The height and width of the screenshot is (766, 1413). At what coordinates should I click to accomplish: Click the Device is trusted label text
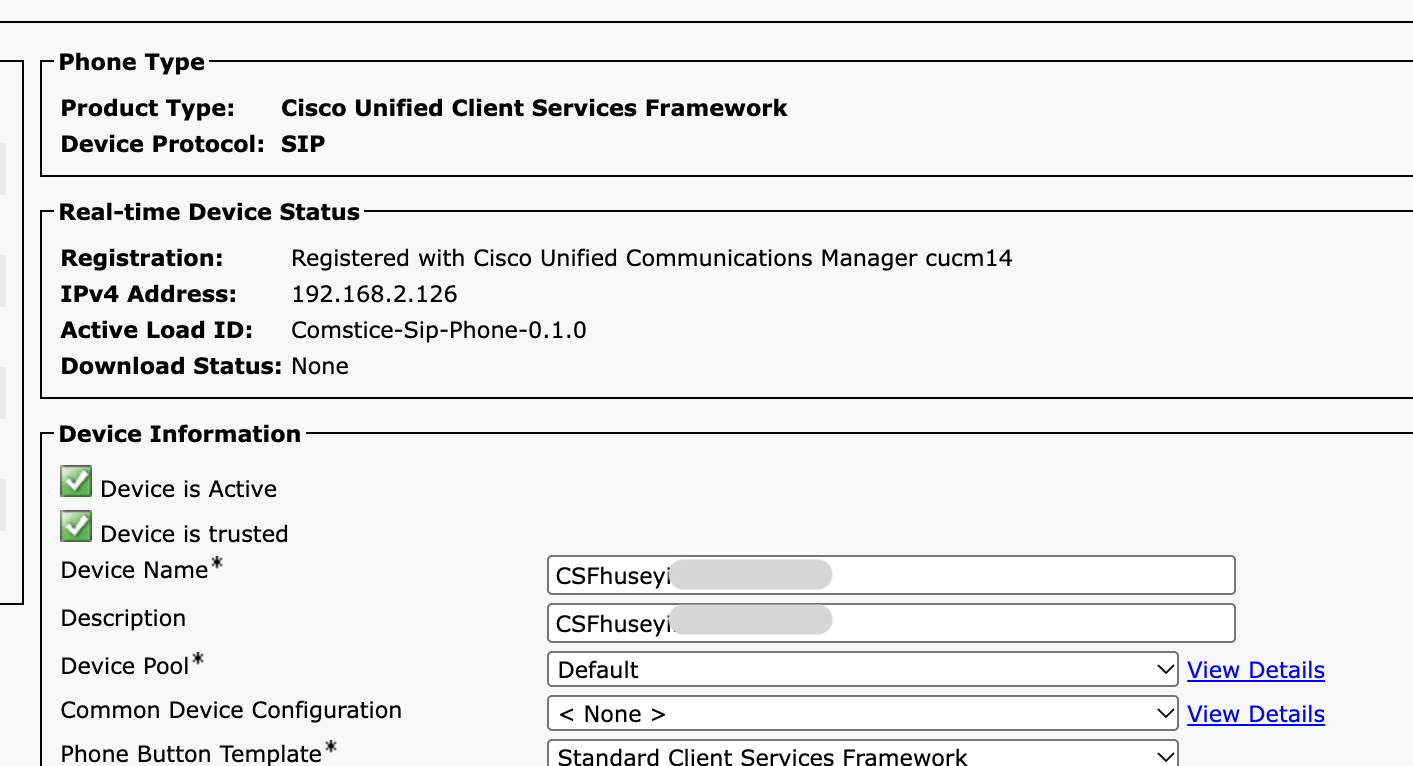[194, 534]
